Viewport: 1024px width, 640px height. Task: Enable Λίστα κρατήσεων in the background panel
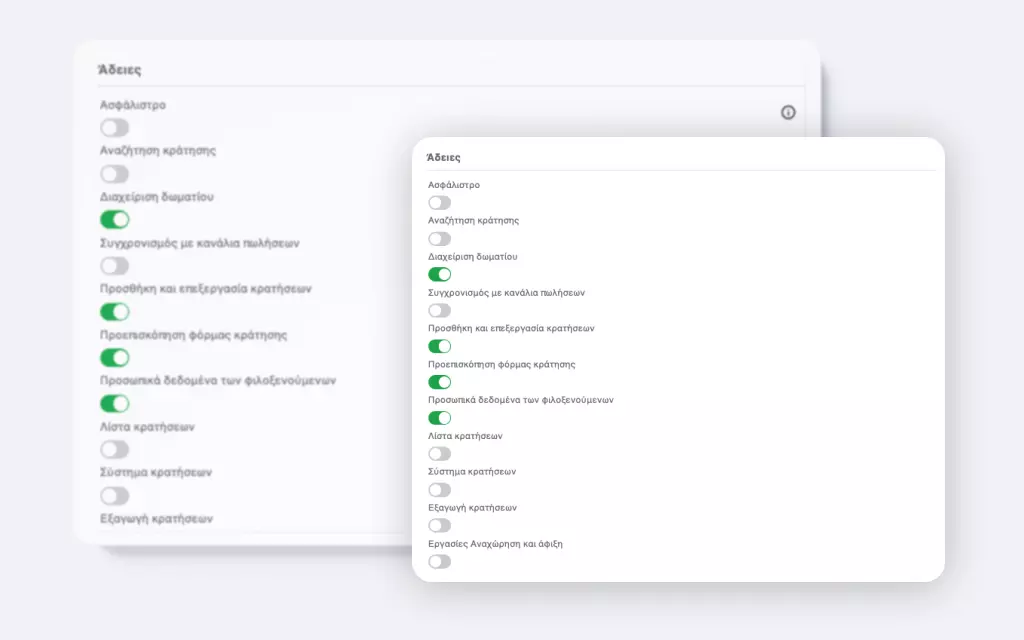pos(115,450)
